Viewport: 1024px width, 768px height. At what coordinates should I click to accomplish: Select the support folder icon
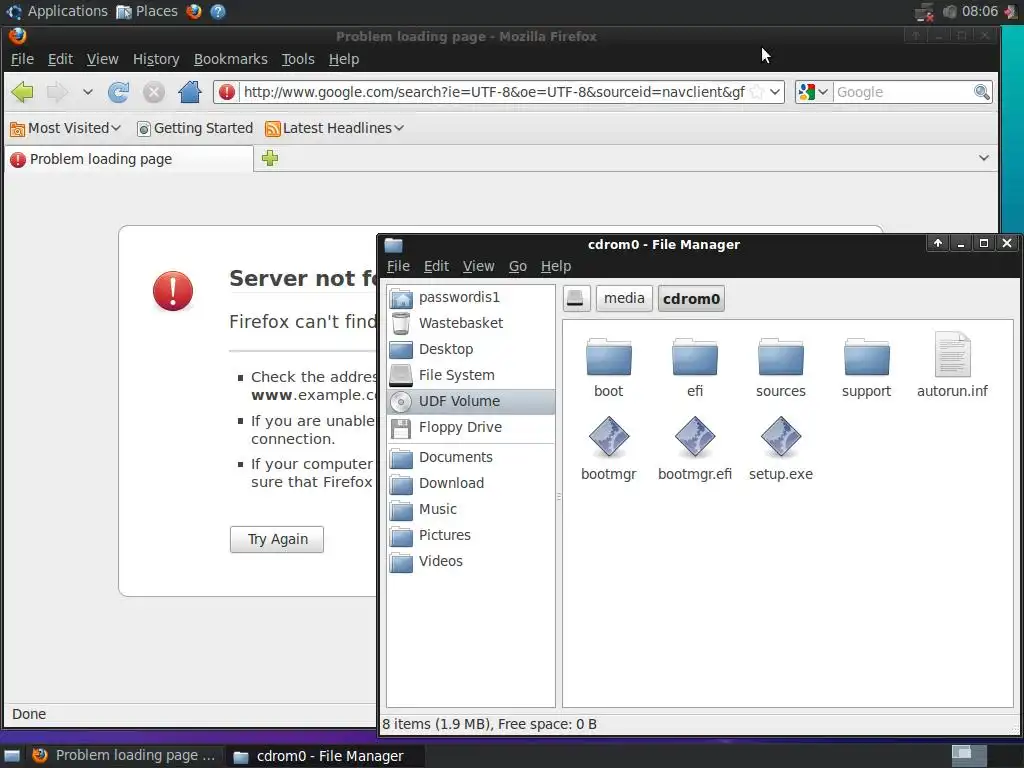867,357
